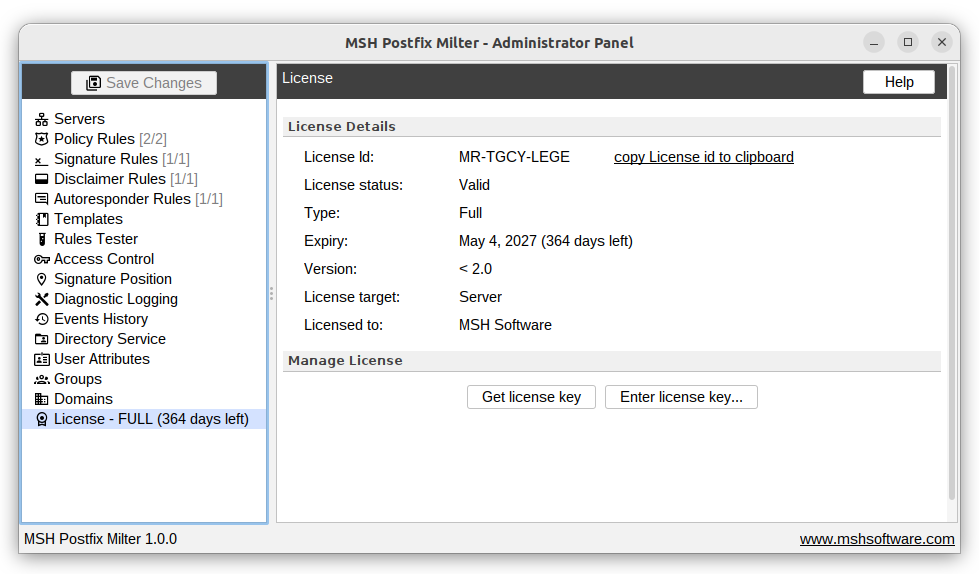Viewport: 979px width, 574px height.
Task: Click the Licensed to value MSH Software
Action: click(505, 325)
